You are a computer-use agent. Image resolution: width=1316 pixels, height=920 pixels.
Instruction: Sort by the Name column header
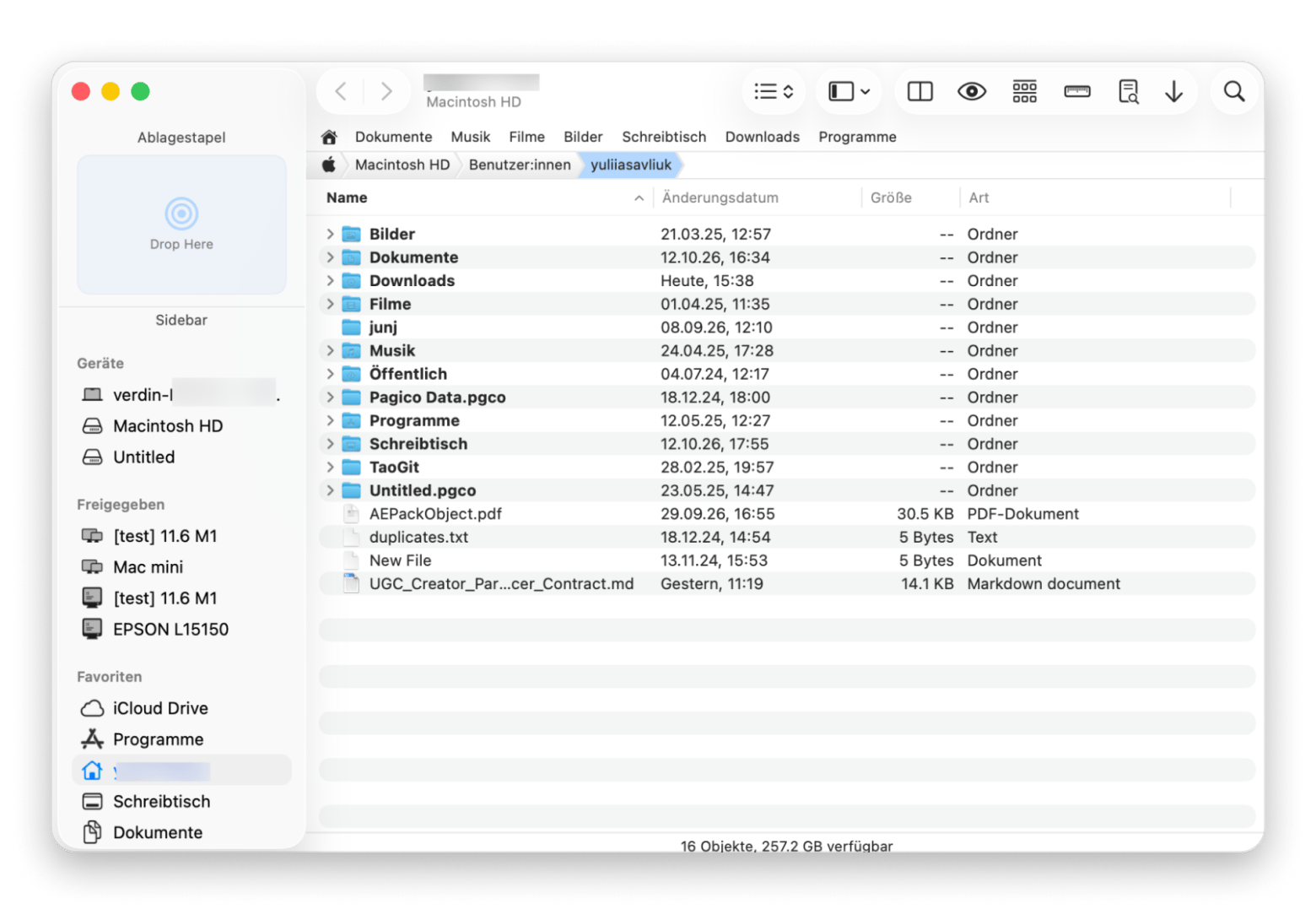(x=347, y=198)
